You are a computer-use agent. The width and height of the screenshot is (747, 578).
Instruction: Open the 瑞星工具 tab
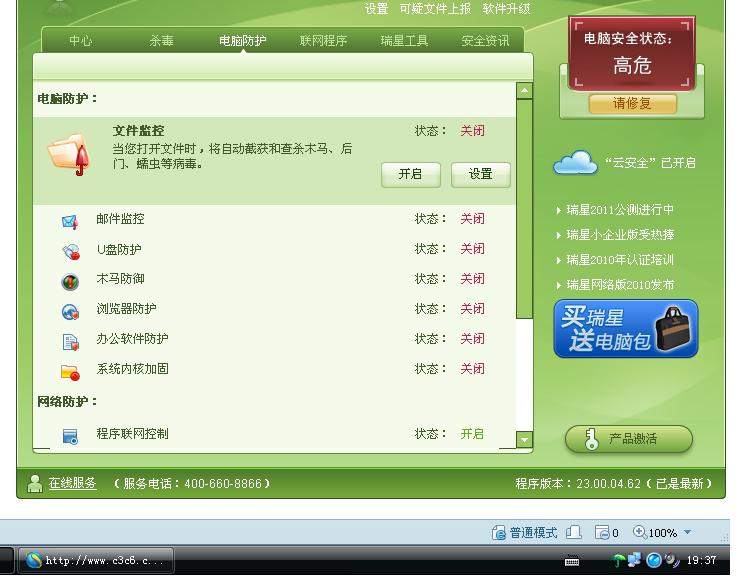(x=404, y=41)
